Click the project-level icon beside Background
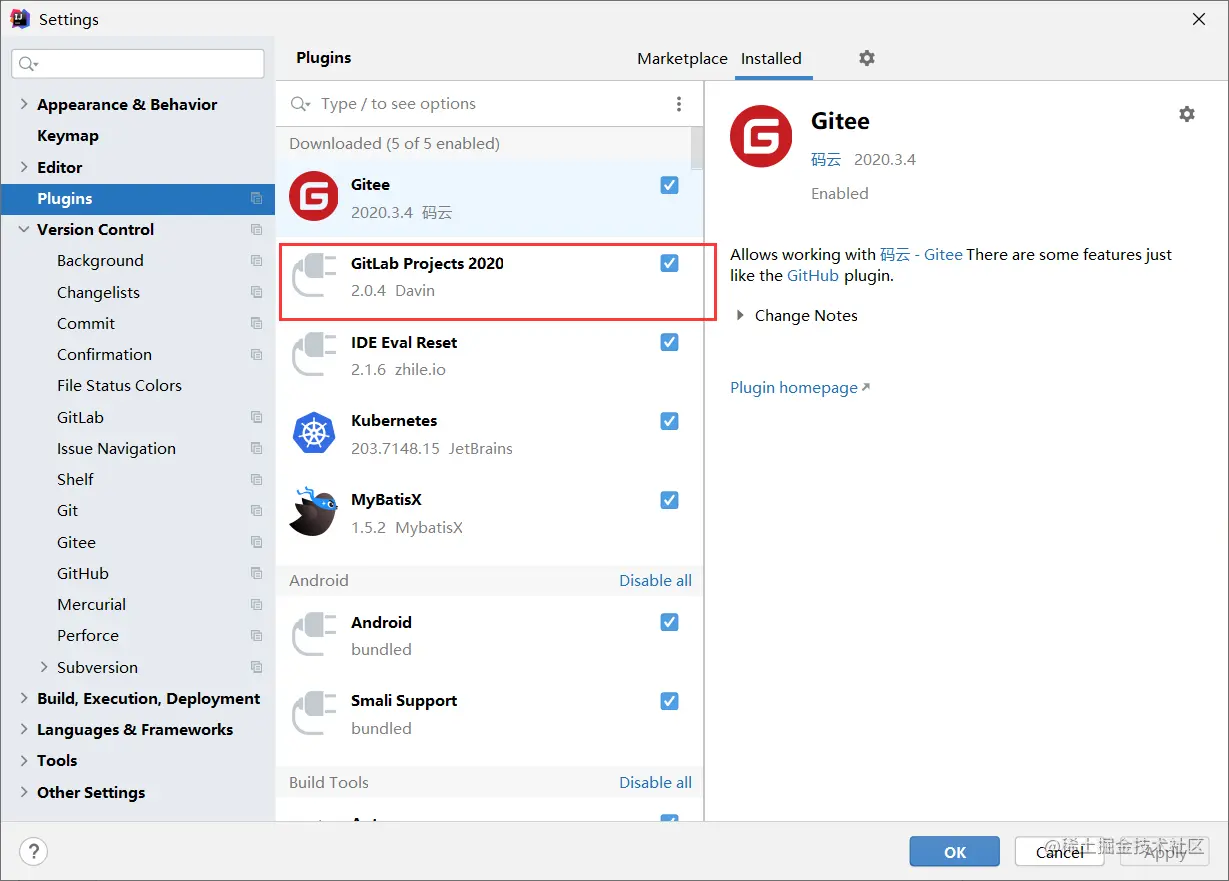This screenshot has width=1229, height=881. click(257, 260)
